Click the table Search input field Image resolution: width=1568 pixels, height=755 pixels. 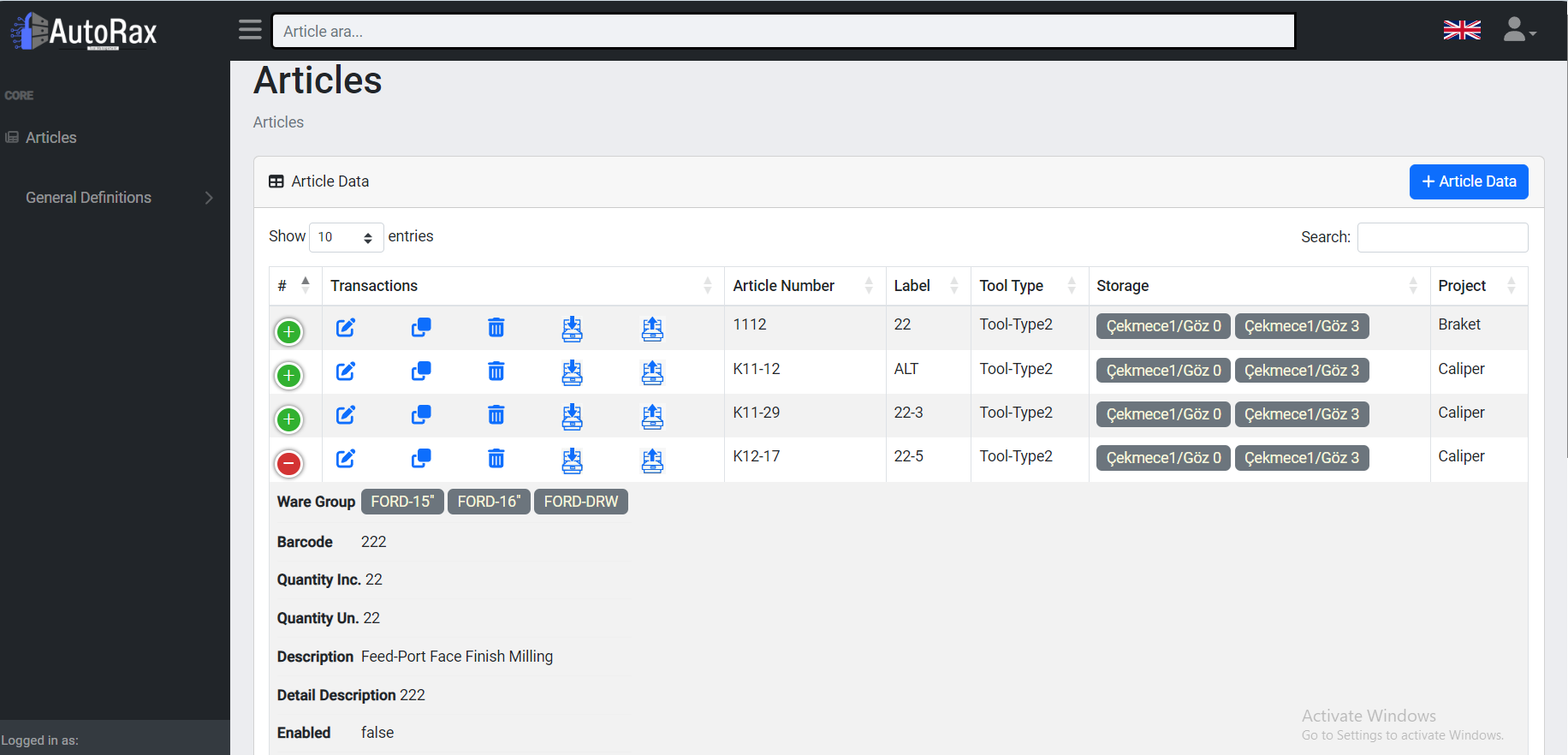pyautogui.click(x=1442, y=237)
